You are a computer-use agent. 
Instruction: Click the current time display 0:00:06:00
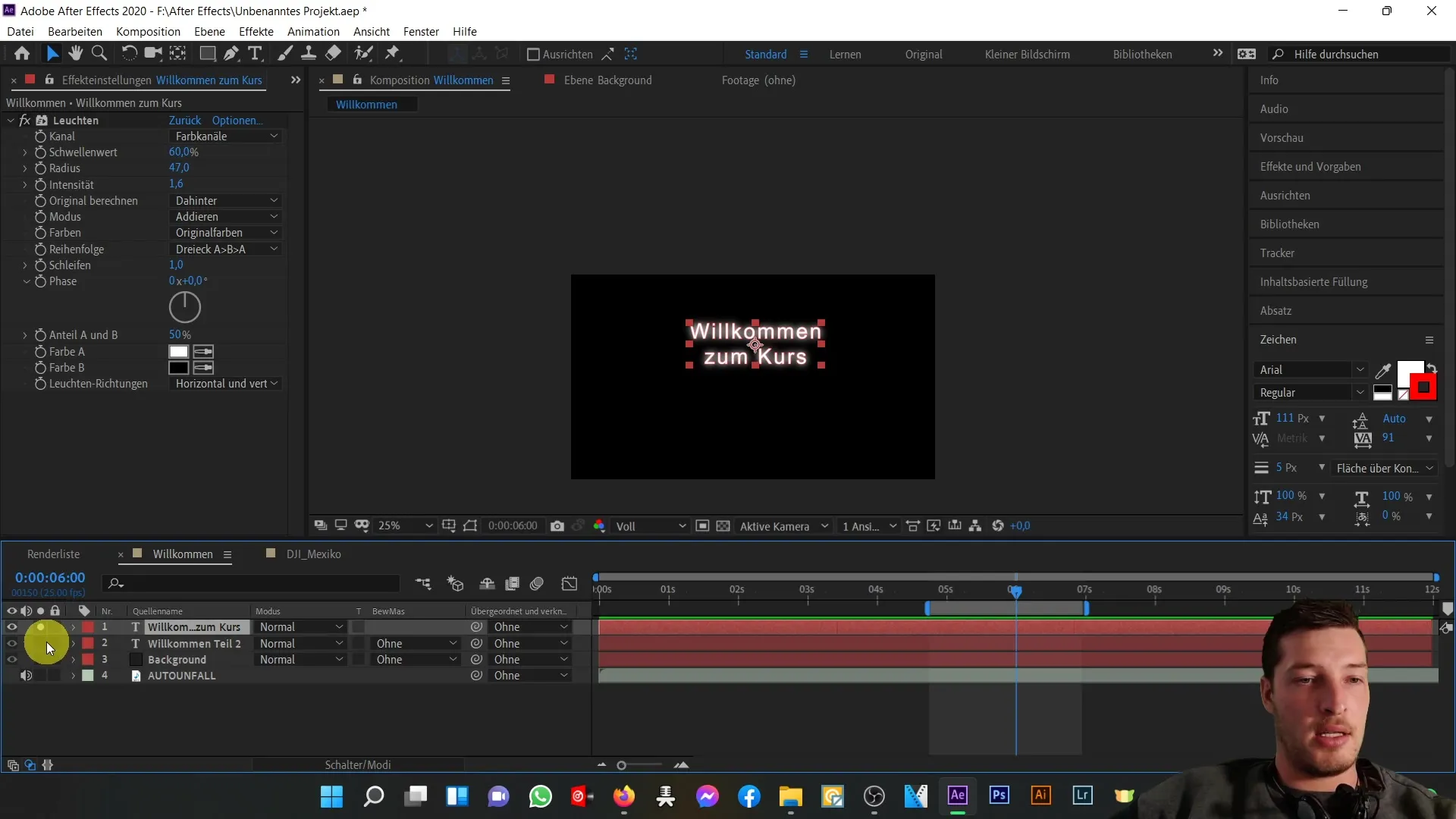click(50, 577)
